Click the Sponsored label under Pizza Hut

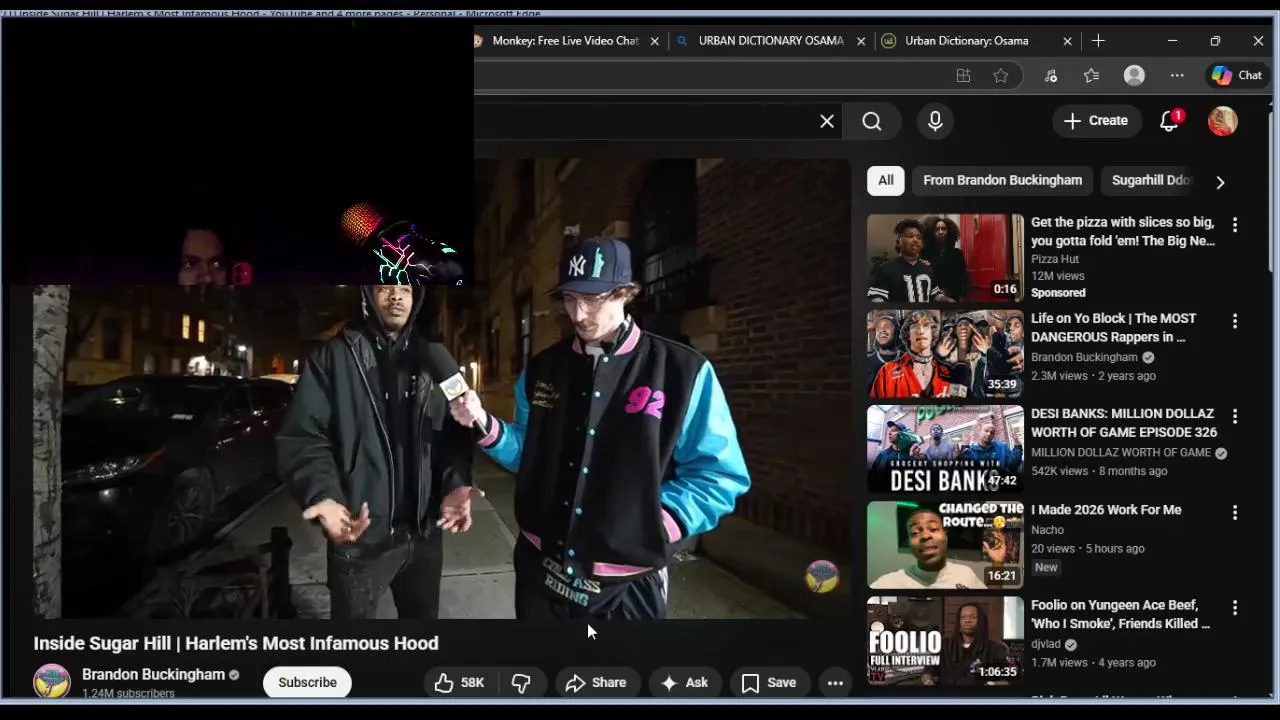[x=1058, y=293]
